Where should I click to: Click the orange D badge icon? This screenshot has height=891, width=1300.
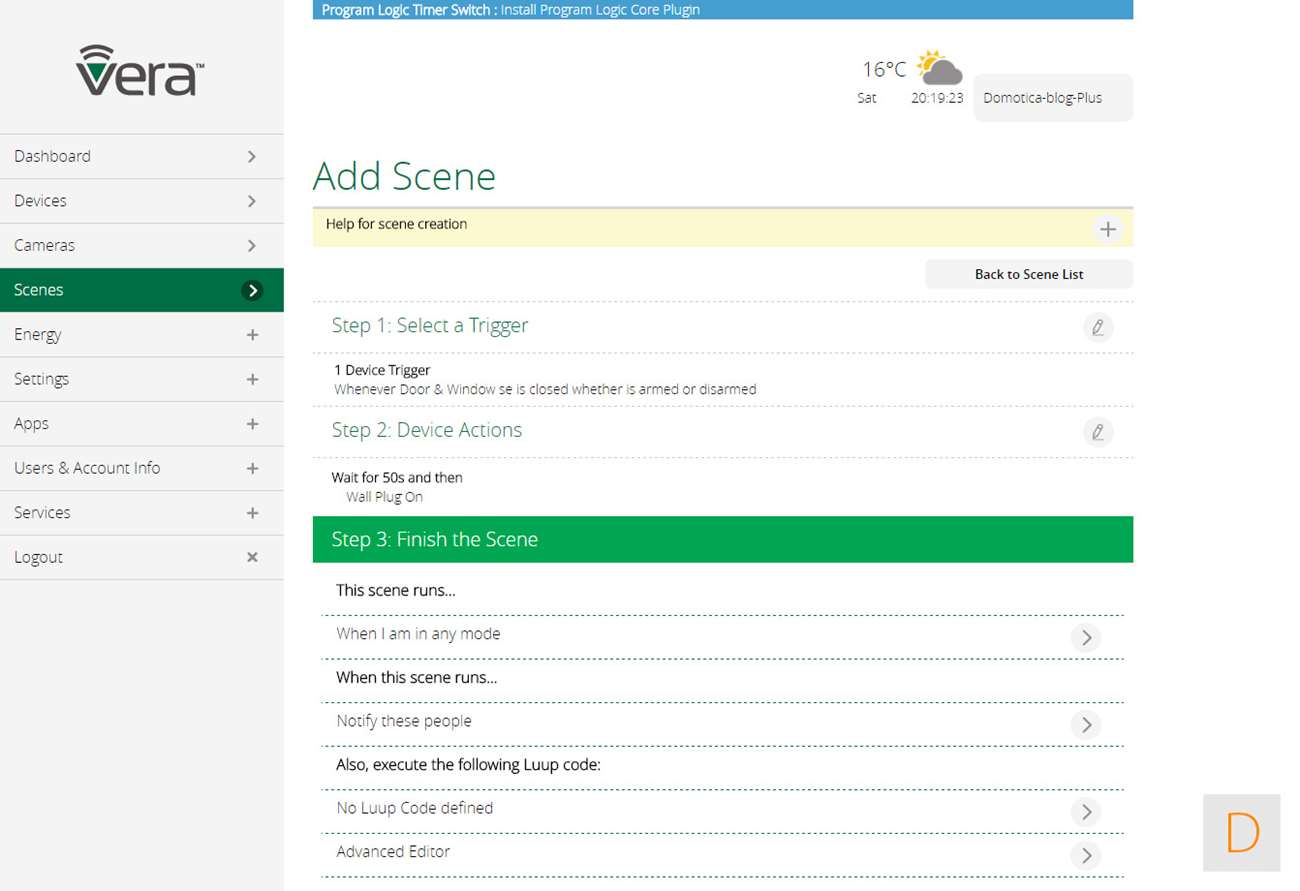(x=1241, y=832)
